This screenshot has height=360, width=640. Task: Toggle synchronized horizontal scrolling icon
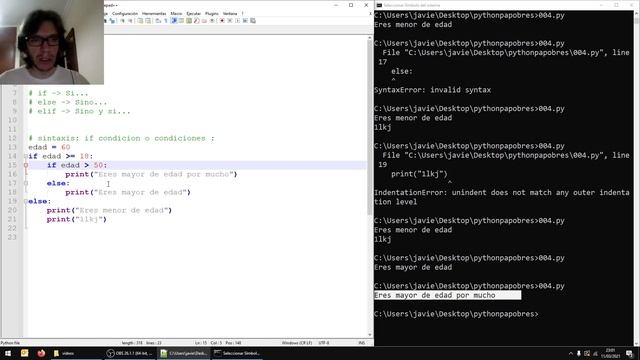[148, 20]
